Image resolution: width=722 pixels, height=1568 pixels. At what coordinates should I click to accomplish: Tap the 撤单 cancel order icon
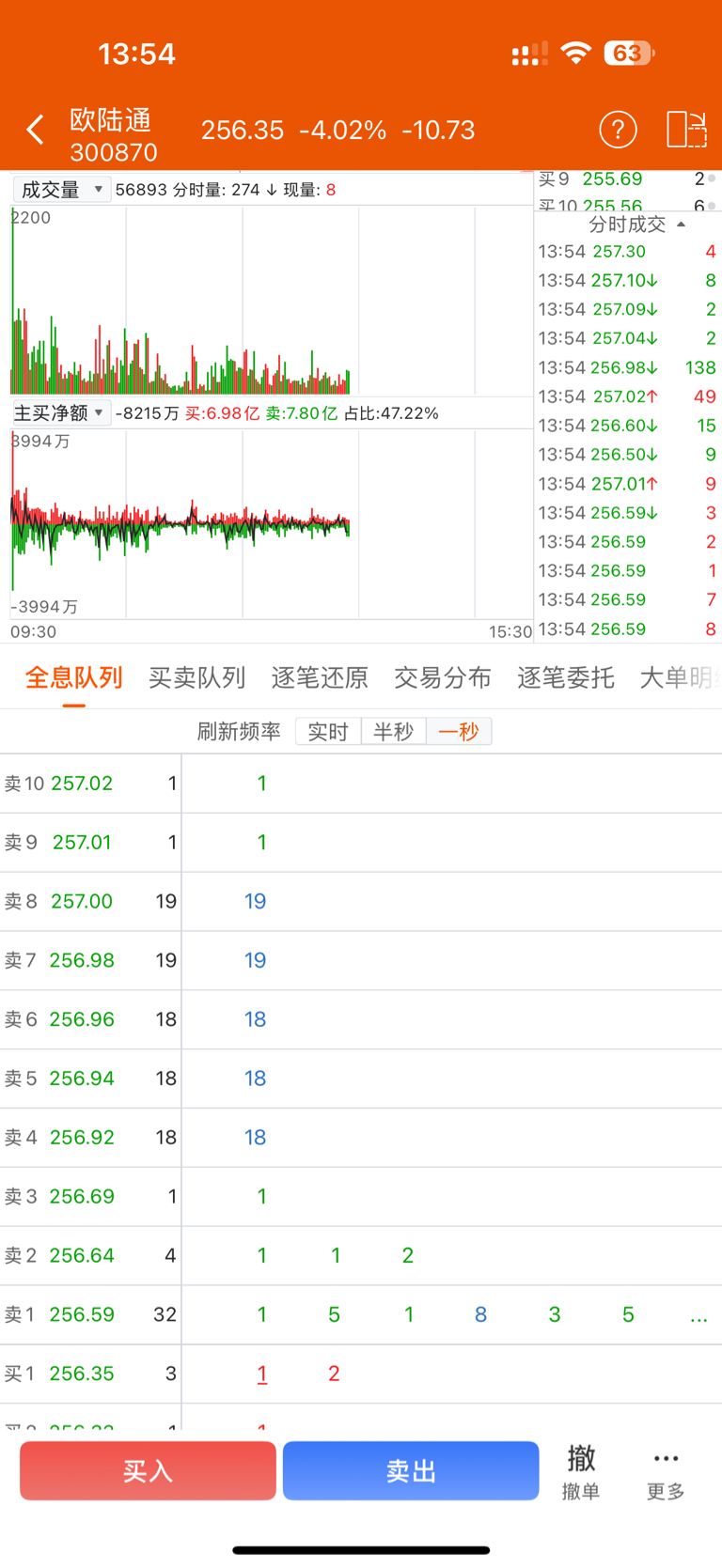(581, 1471)
